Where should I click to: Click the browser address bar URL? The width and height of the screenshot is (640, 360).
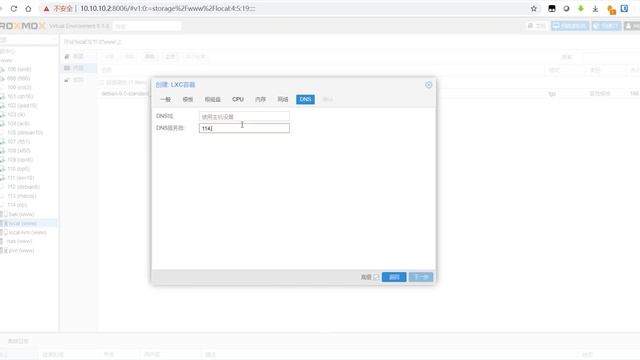coord(168,9)
